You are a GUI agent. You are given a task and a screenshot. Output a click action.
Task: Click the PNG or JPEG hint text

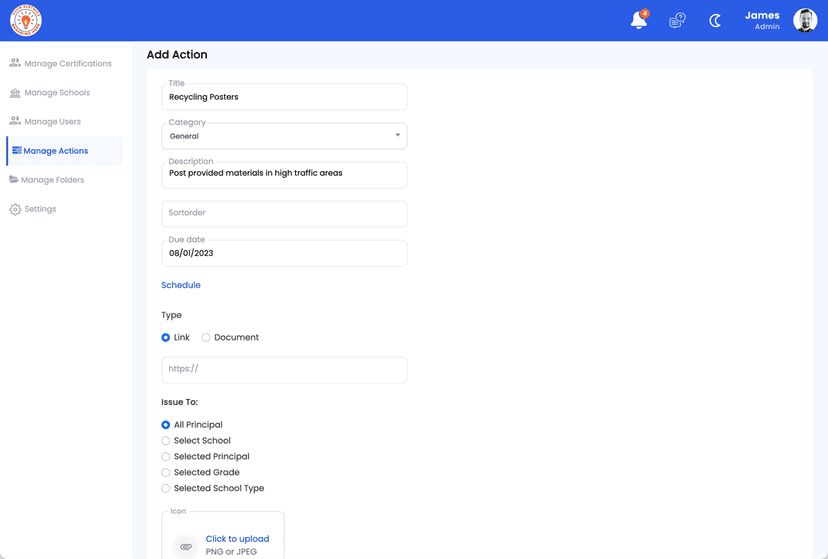click(231, 552)
